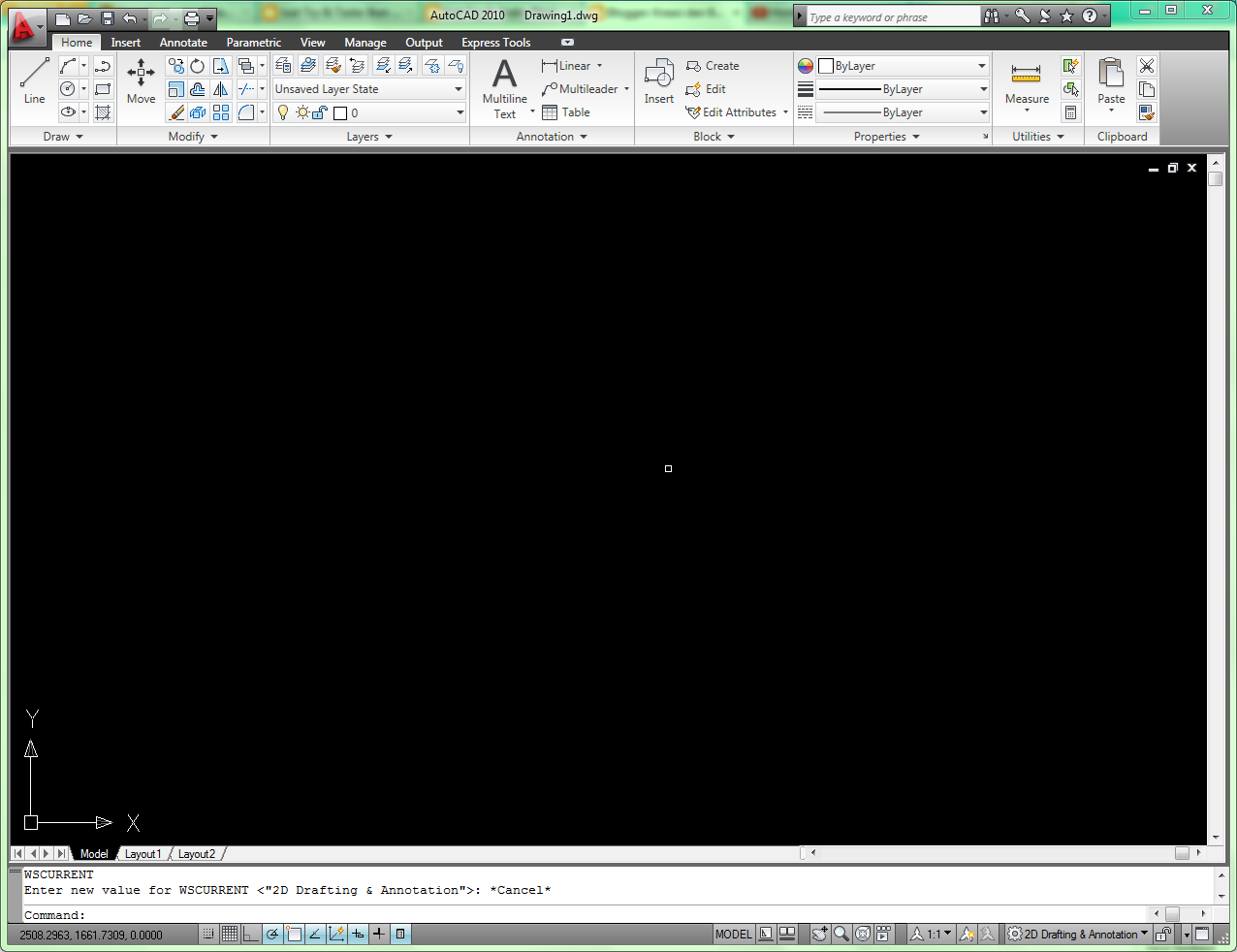Image resolution: width=1237 pixels, height=952 pixels.
Task: Click the Insert block icon
Action: coord(659,80)
